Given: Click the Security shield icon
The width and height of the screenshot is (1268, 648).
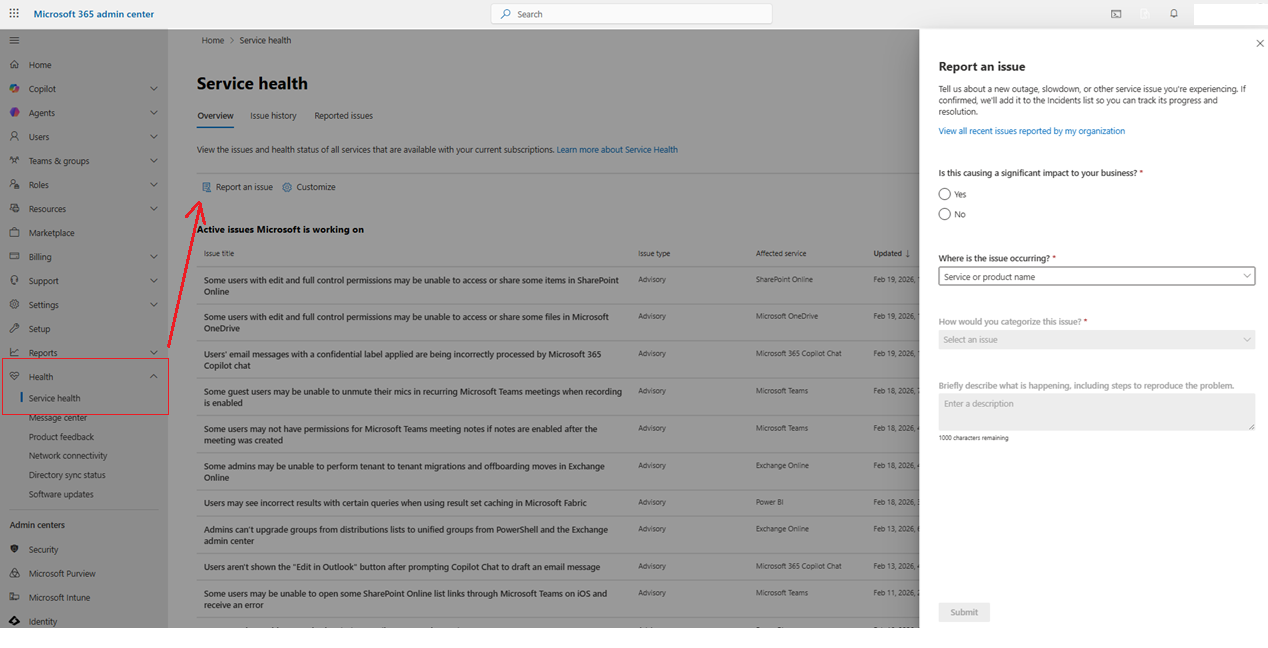Looking at the screenshot, I should coord(14,549).
